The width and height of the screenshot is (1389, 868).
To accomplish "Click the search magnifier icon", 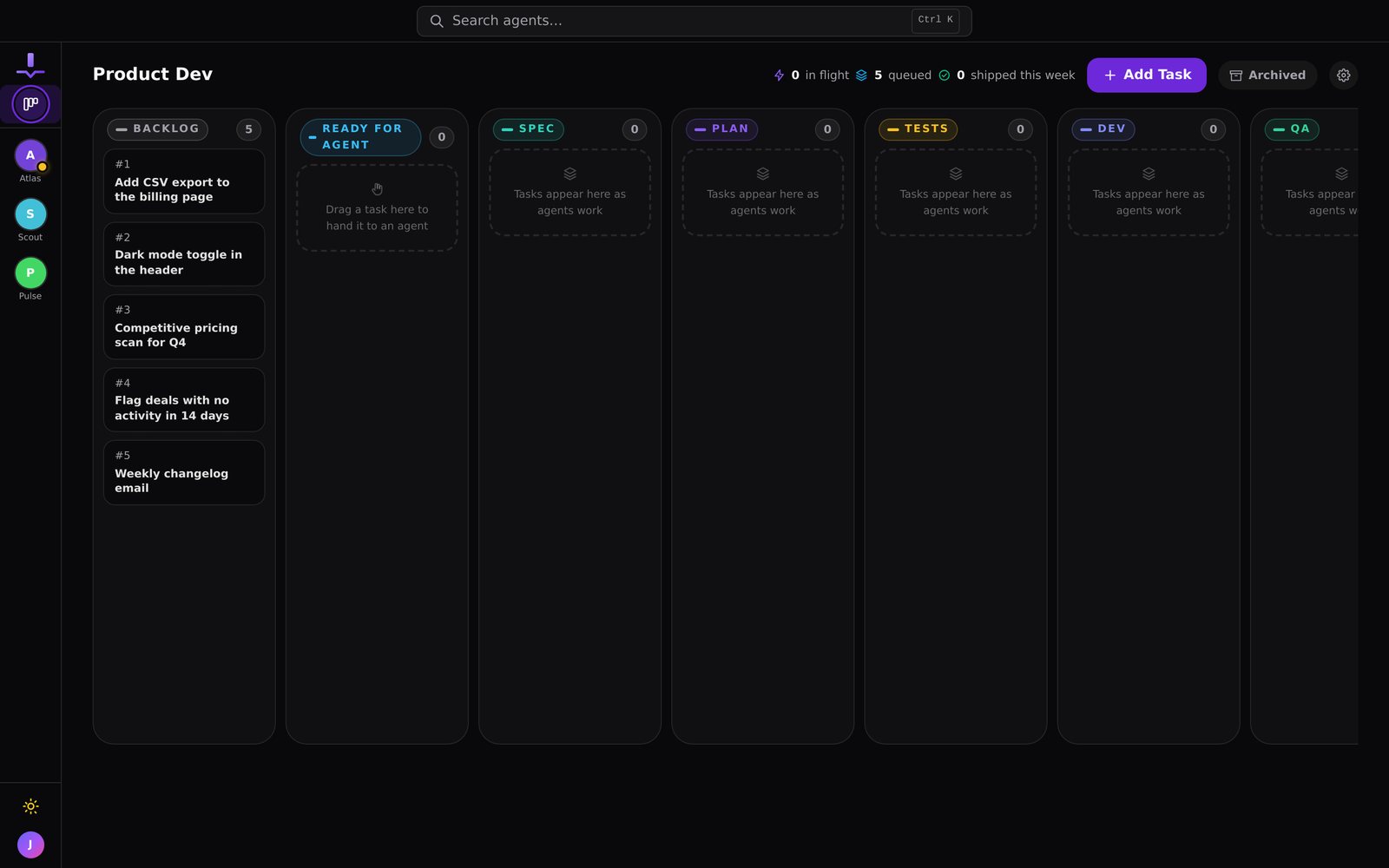I will coord(437,21).
